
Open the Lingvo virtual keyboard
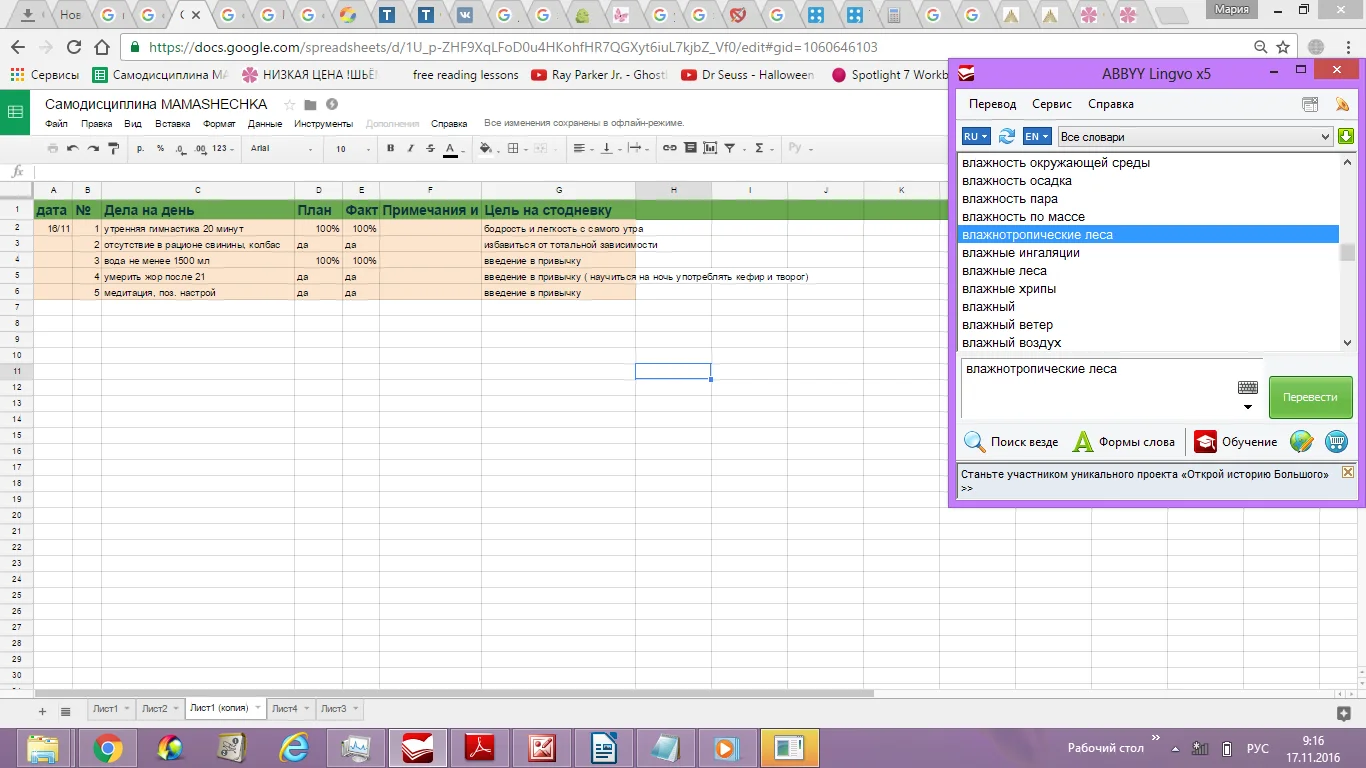(x=1247, y=388)
